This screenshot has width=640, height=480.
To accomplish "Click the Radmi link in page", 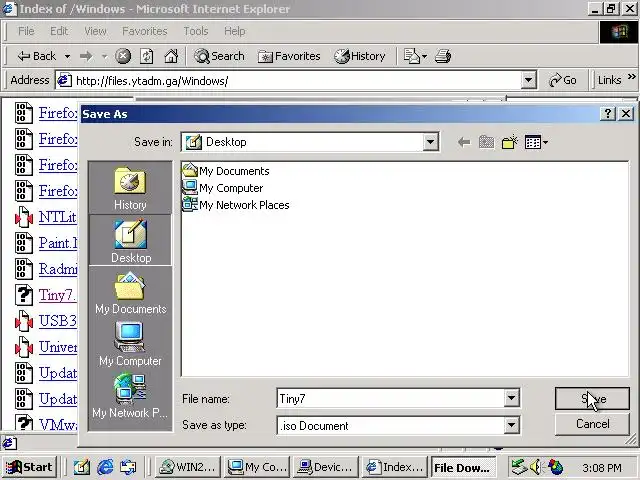I will 58,269.
